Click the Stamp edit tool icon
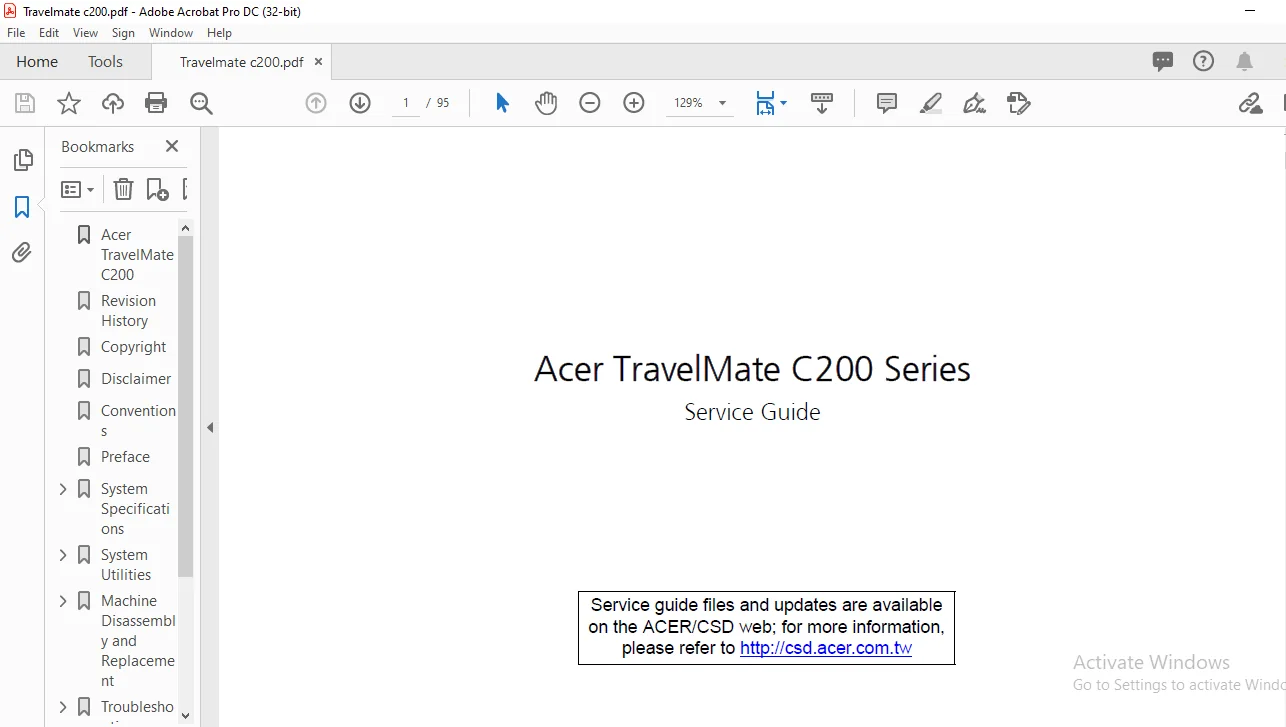The image size is (1286, 727). tap(1018, 103)
